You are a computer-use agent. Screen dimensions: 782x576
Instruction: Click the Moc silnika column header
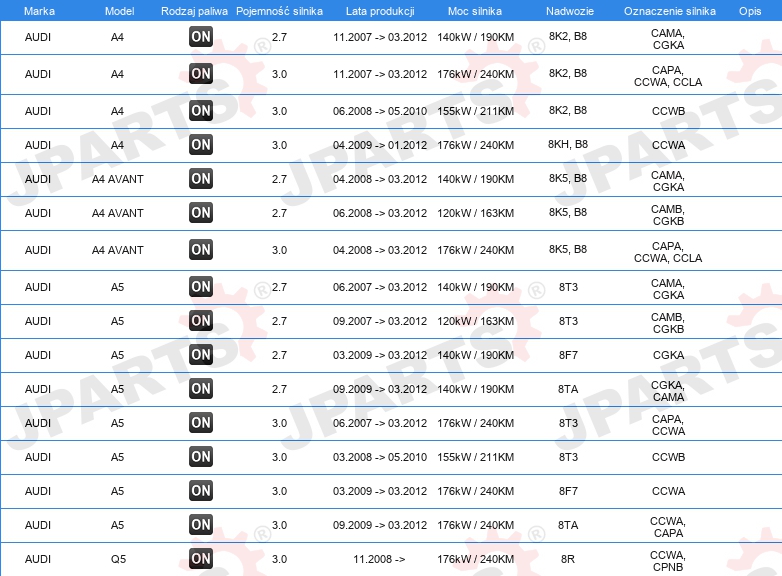coord(475,11)
